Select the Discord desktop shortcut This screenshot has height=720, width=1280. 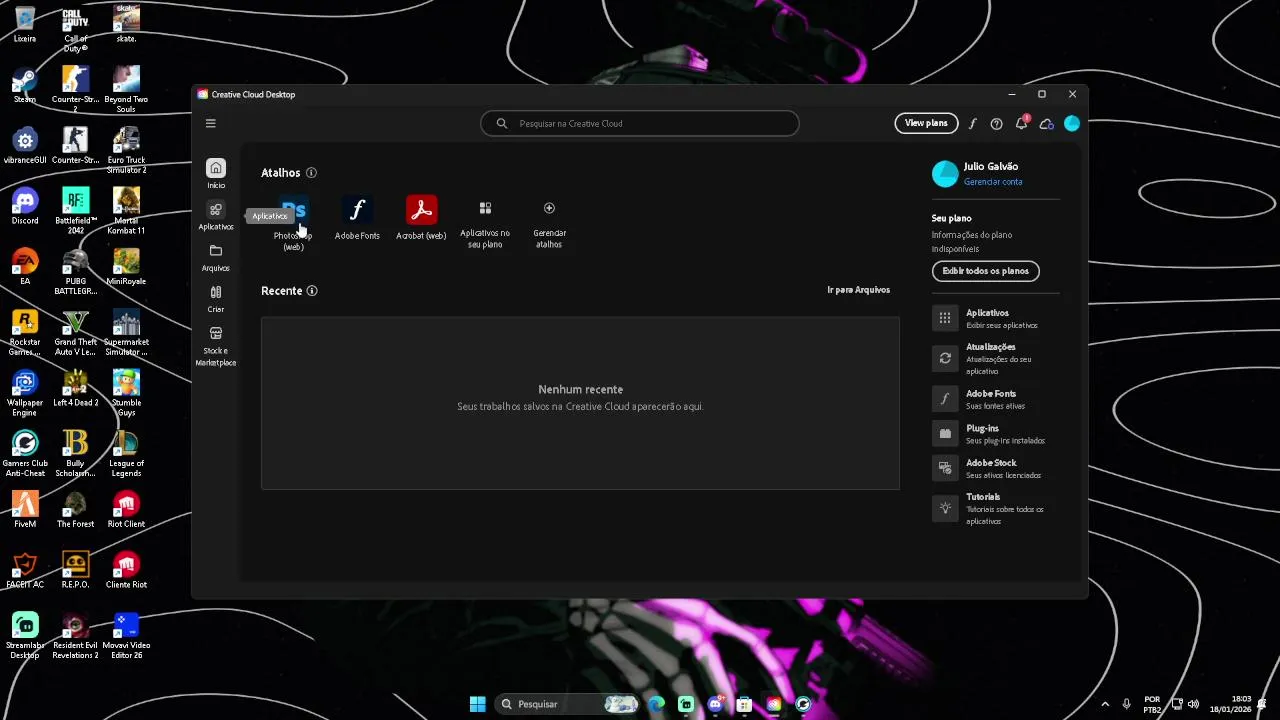(x=25, y=206)
